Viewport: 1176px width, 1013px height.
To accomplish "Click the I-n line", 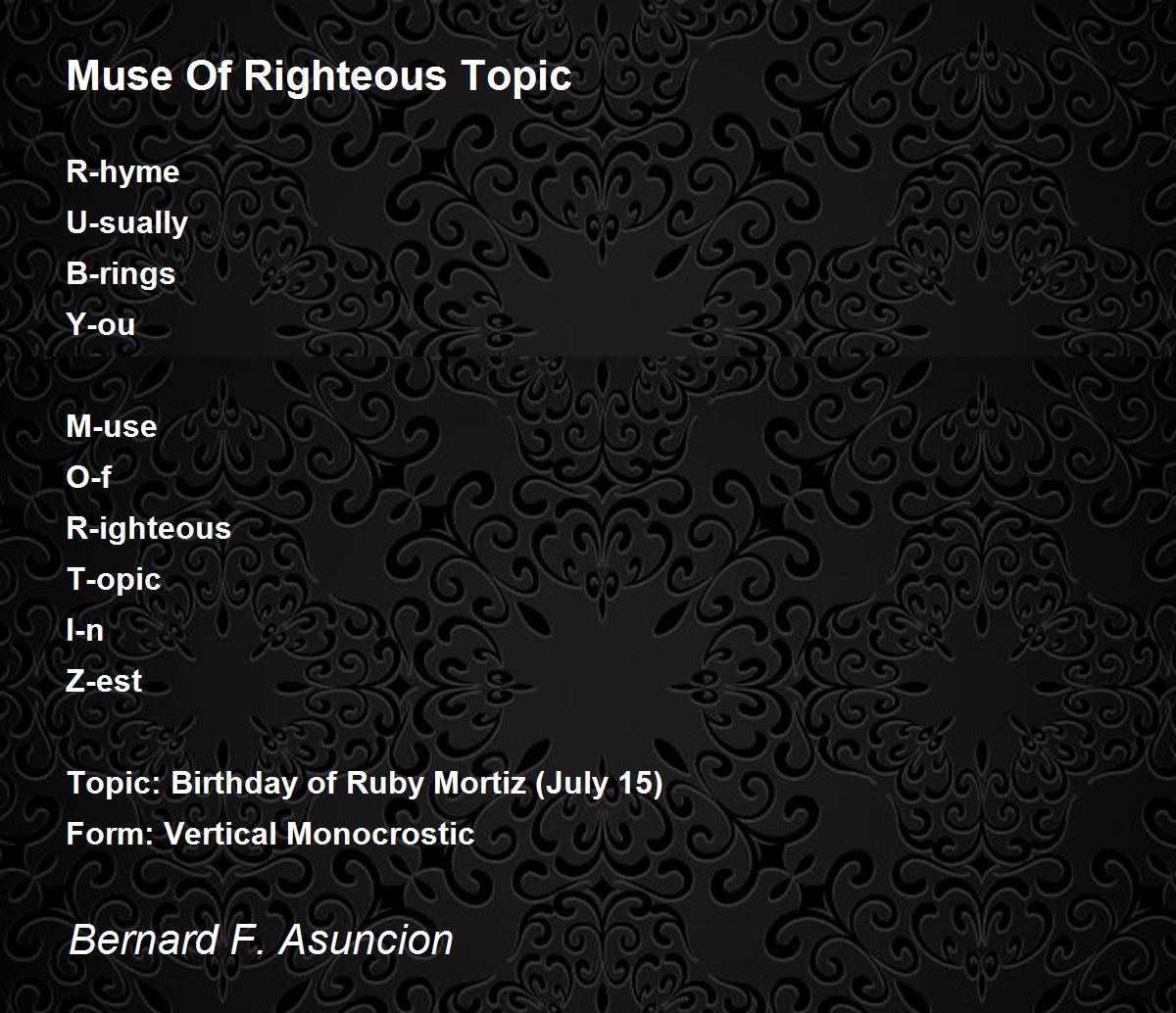I will (x=85, y=631).
